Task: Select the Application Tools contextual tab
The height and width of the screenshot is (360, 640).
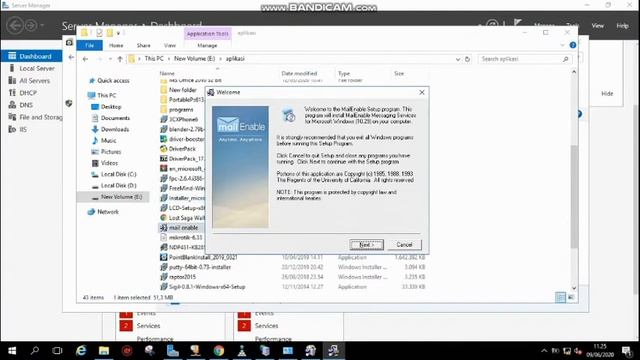Action: [x=207, y=33]
